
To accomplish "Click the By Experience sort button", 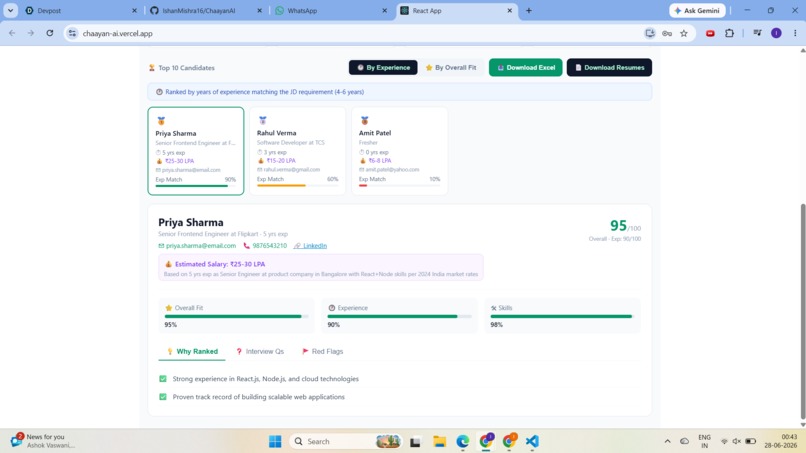I will point(383,67).
